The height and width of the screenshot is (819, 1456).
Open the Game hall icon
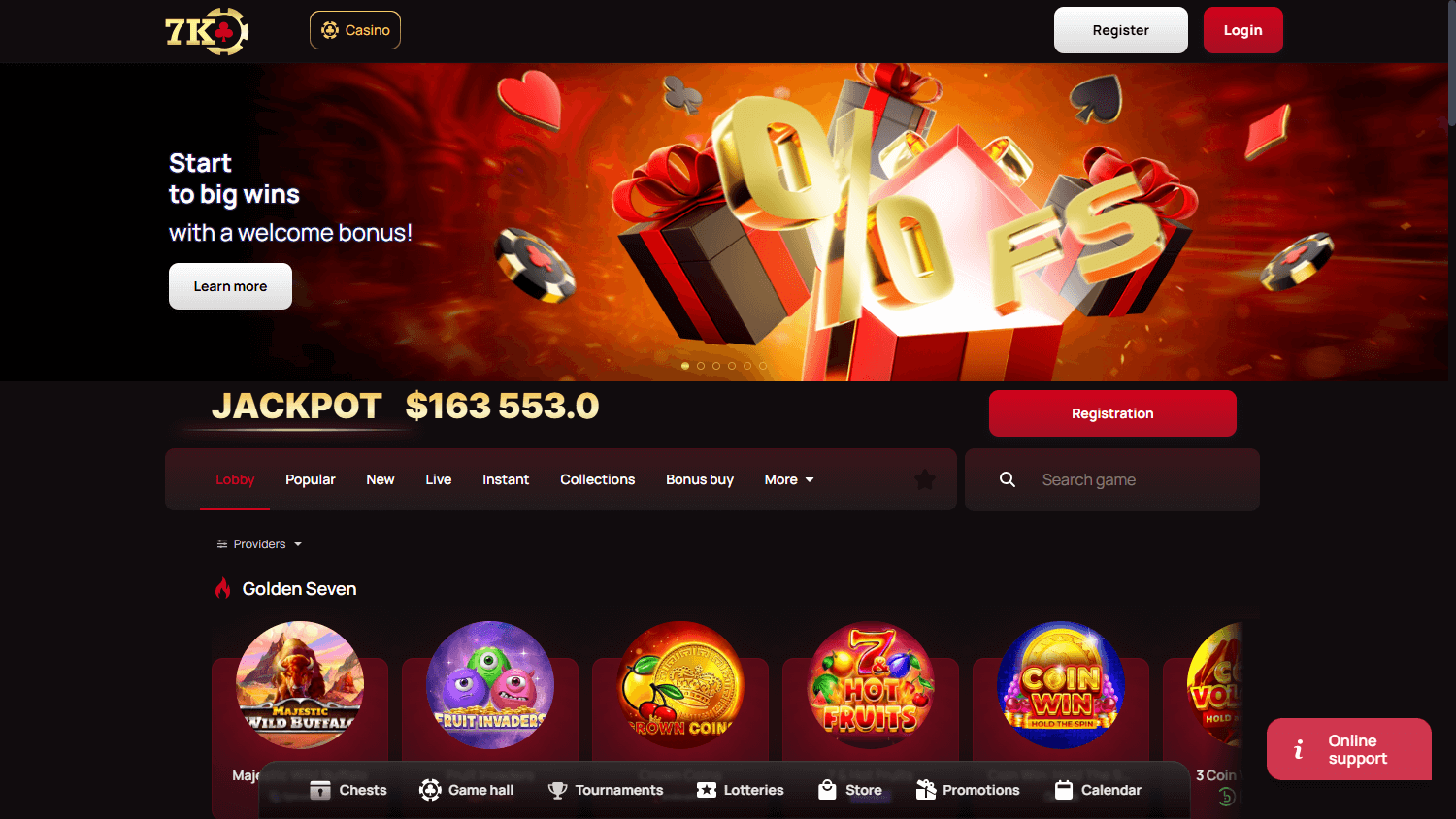[430, 790]
